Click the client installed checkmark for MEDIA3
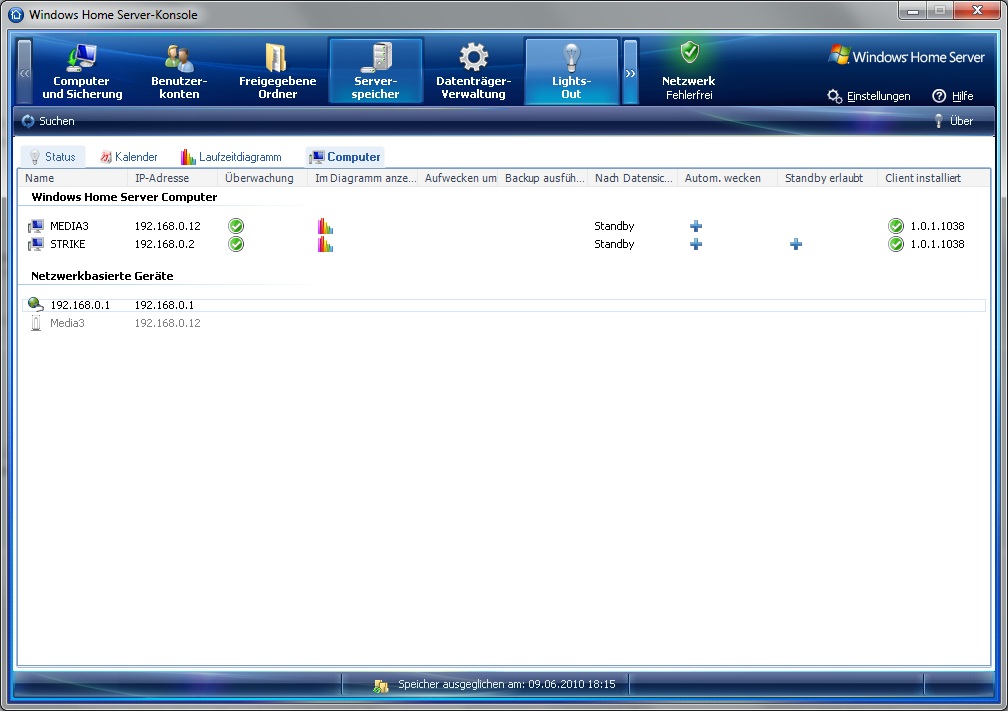Screen dimensions: 1008x716 click(896, 226)
